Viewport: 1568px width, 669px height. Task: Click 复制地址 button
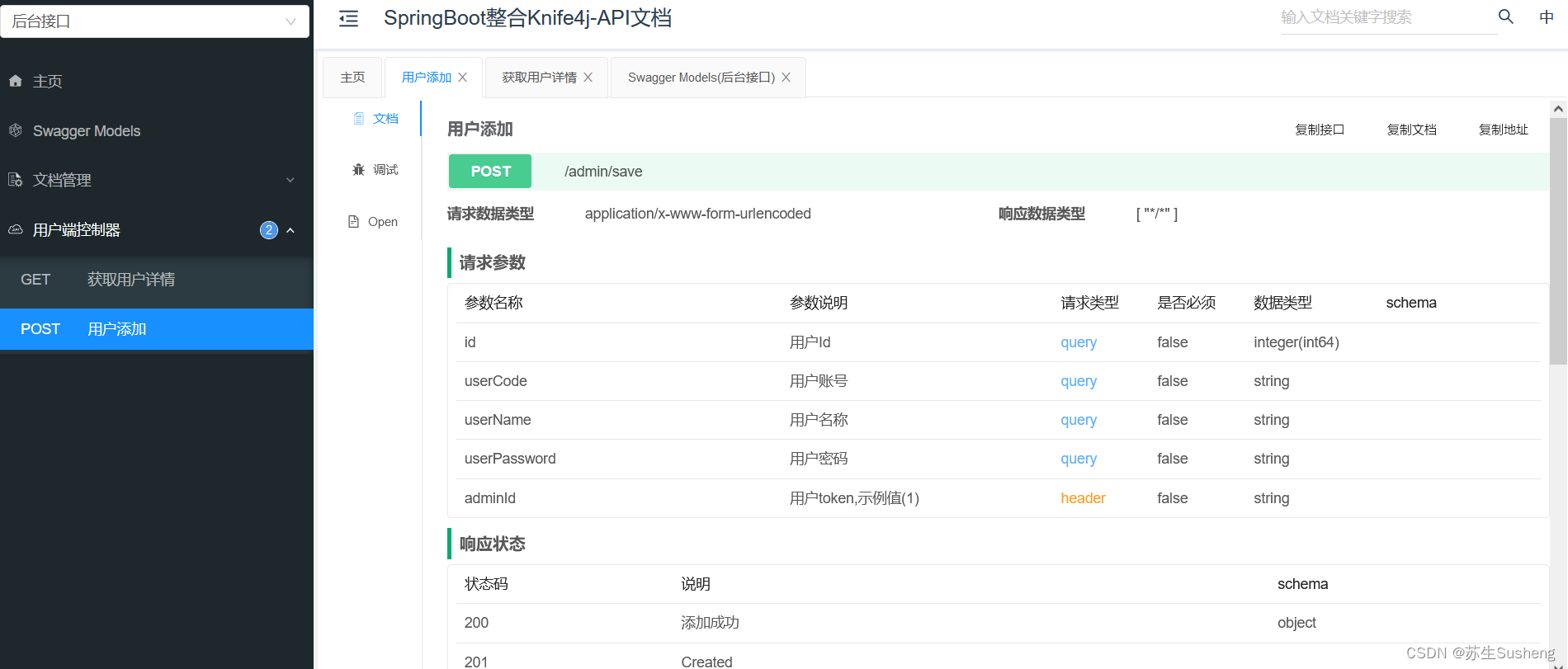tap(1504, 130)
